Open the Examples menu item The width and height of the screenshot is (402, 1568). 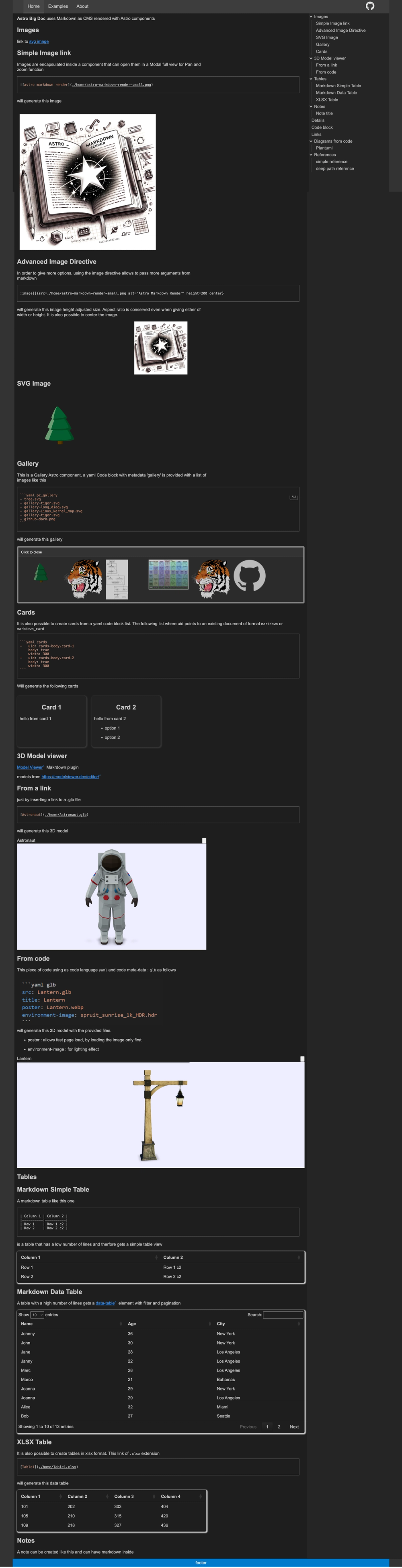coord(58,6)
